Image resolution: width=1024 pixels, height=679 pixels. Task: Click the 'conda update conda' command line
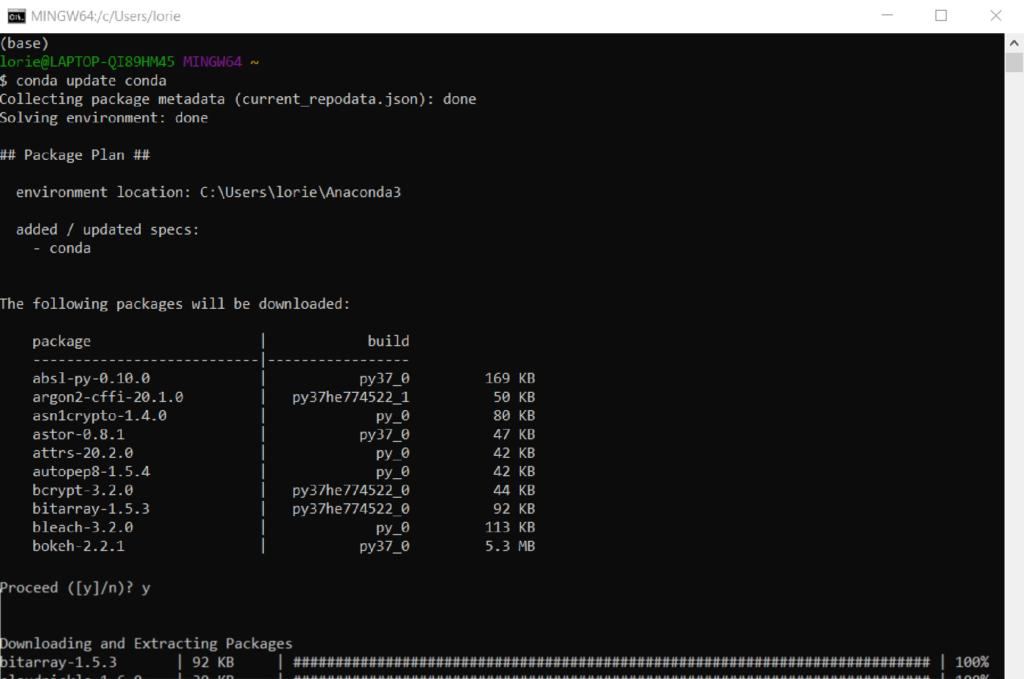point(83,80)
